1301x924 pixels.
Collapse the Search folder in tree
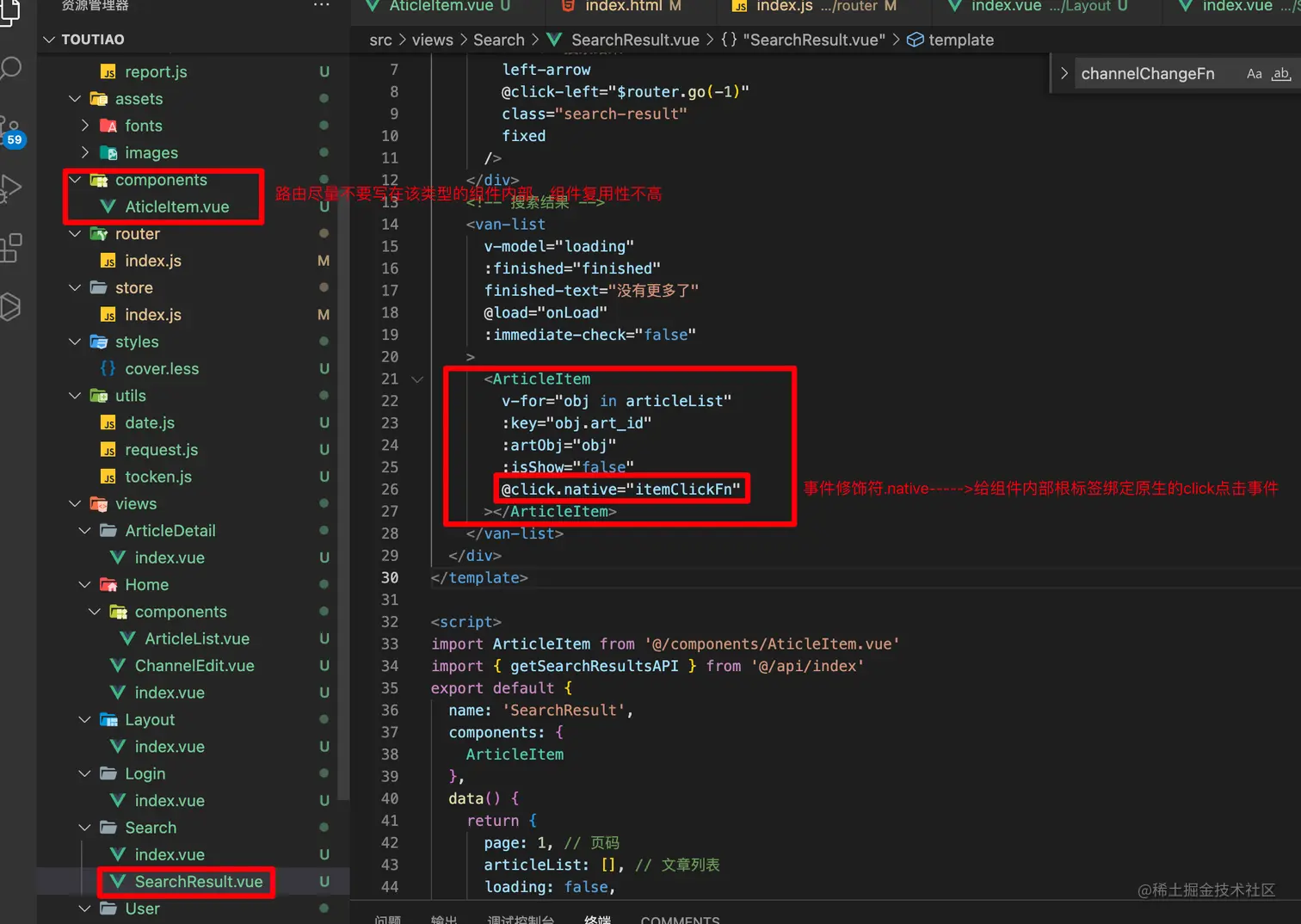[x=84, y=828]
